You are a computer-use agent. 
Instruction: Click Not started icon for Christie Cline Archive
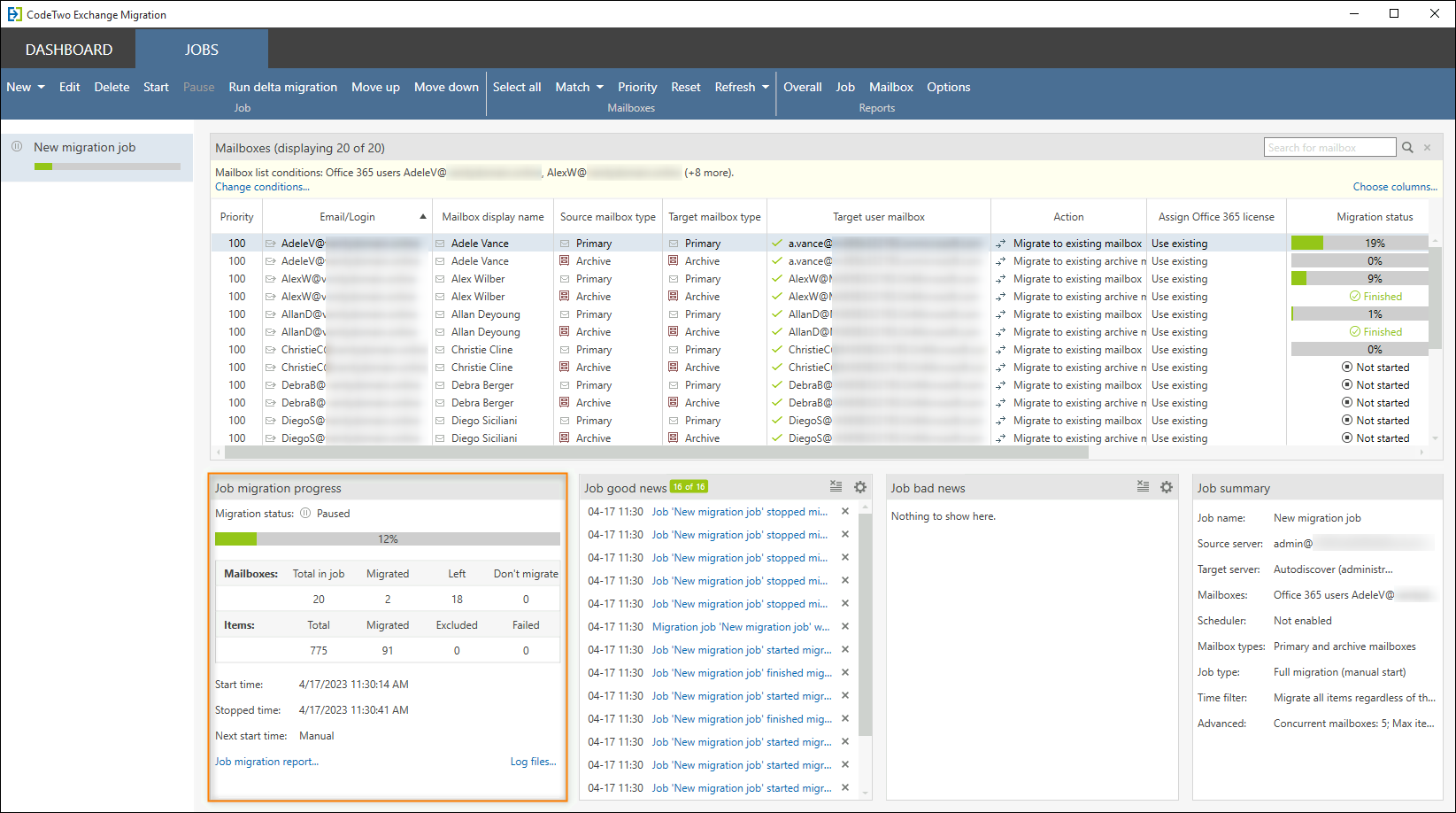pyautogui.click(x=1347, y=367)
